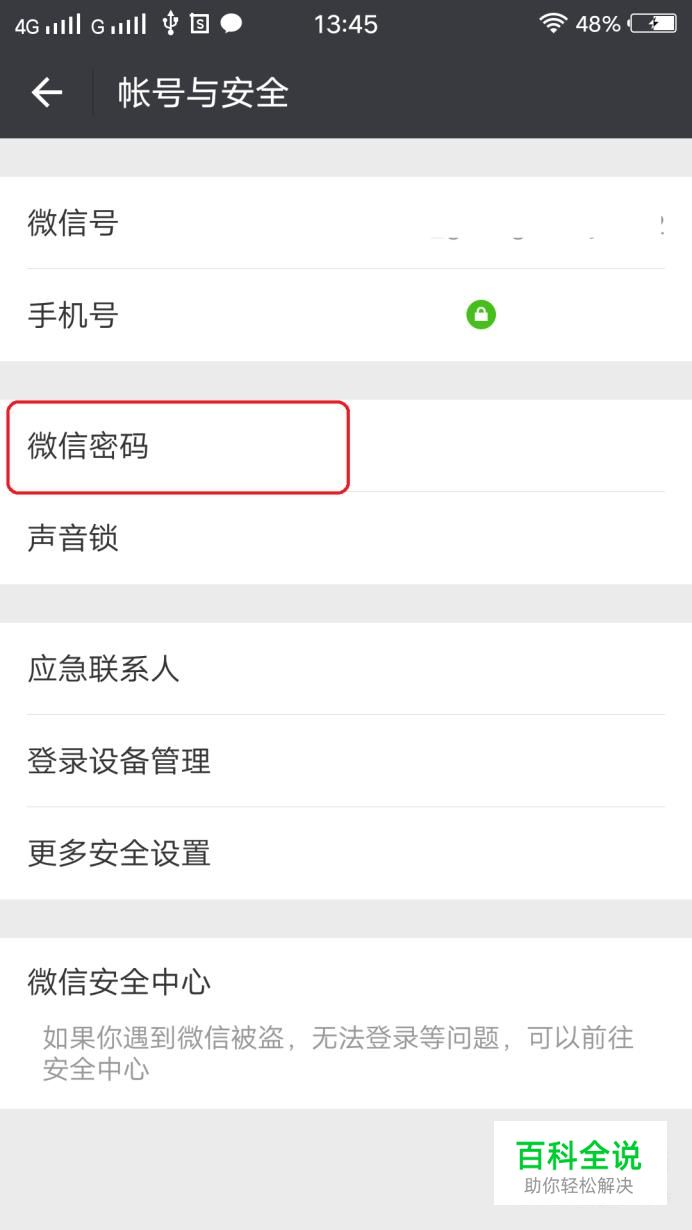Tap the chat bubble notification icon
This screenshot has width=692, height=1230.
click(231, 23)
